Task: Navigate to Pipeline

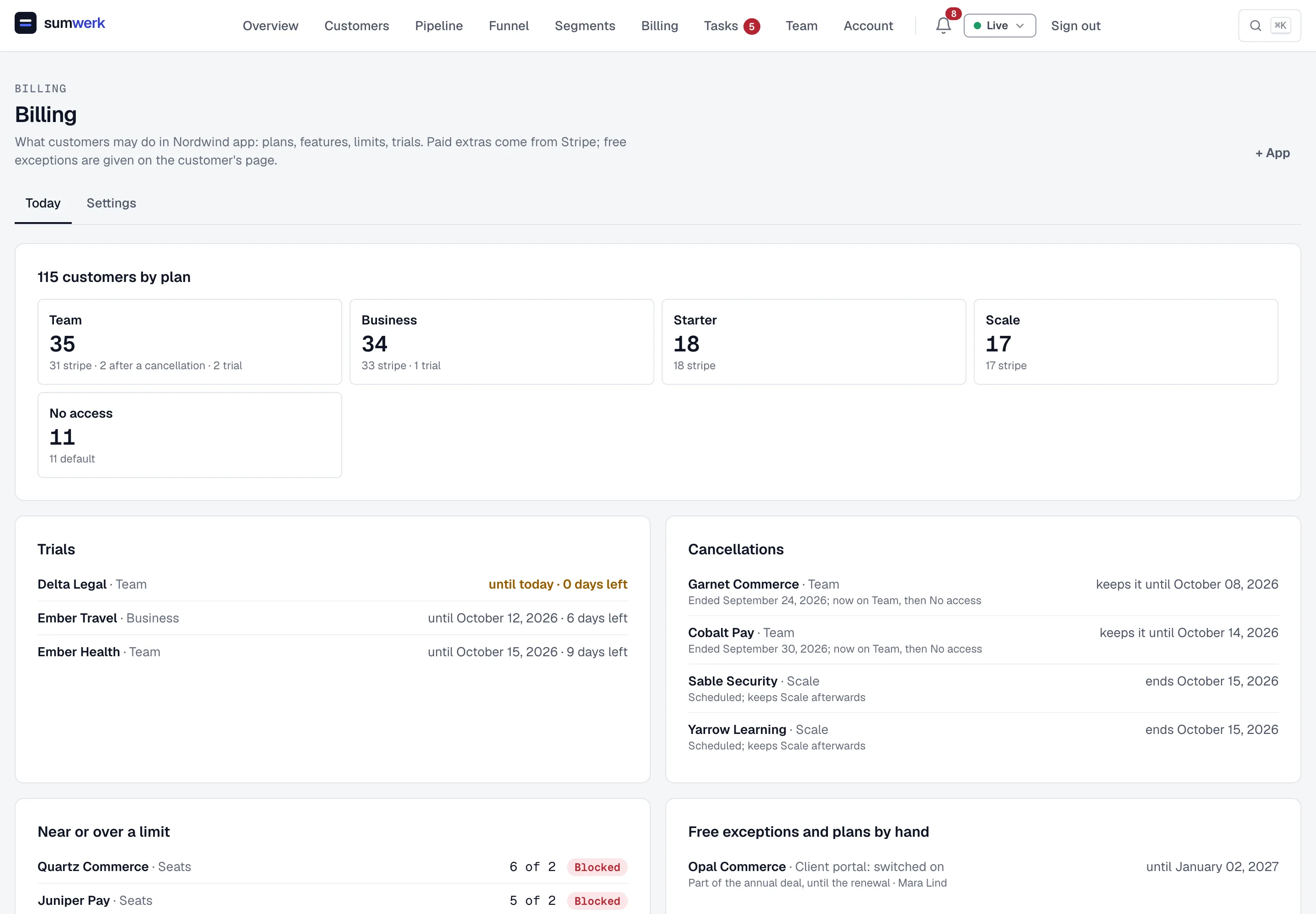Action: point(439,26)
